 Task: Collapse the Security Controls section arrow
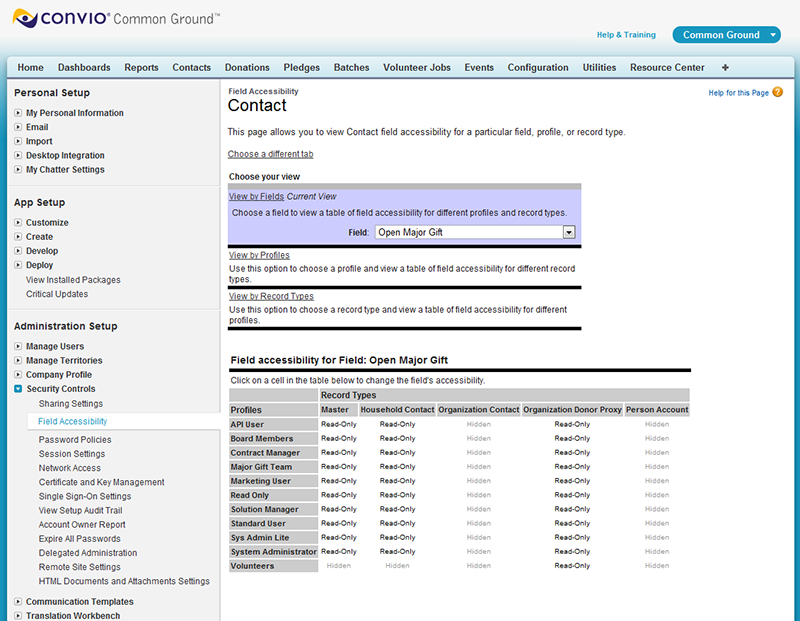(18, 389)
